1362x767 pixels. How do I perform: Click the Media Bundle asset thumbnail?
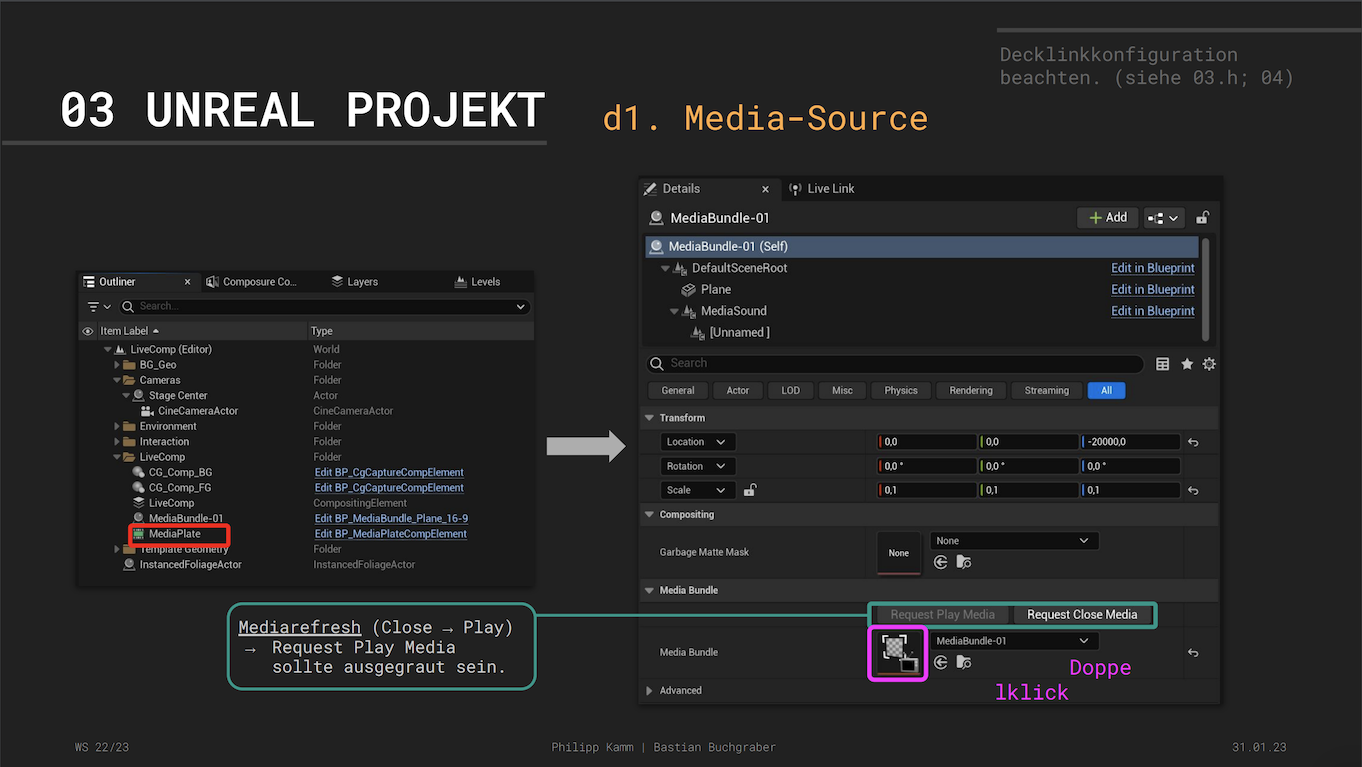coord(898,653)
